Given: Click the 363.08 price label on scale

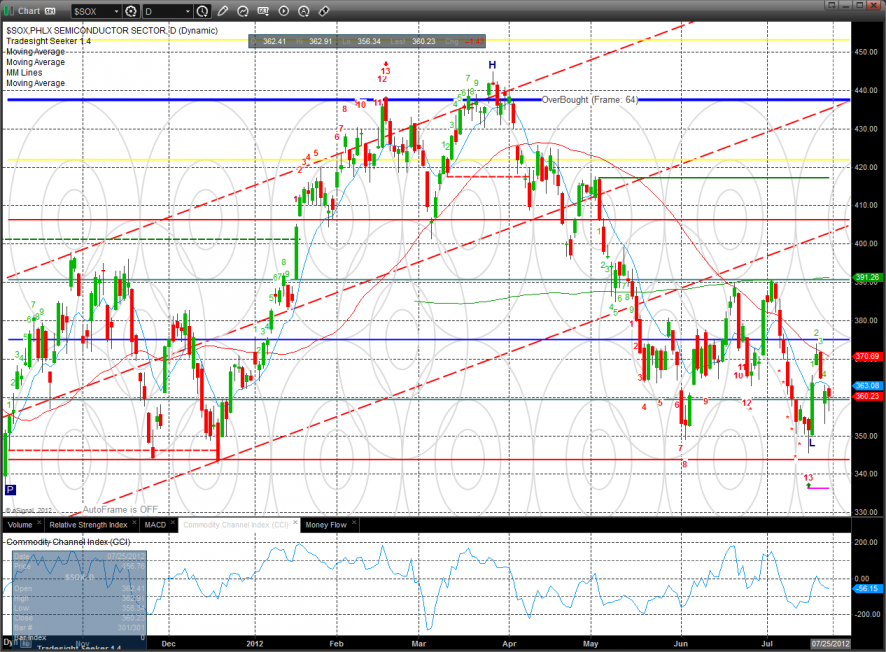Looking at the screenshot, I should (x=867, y=386).
